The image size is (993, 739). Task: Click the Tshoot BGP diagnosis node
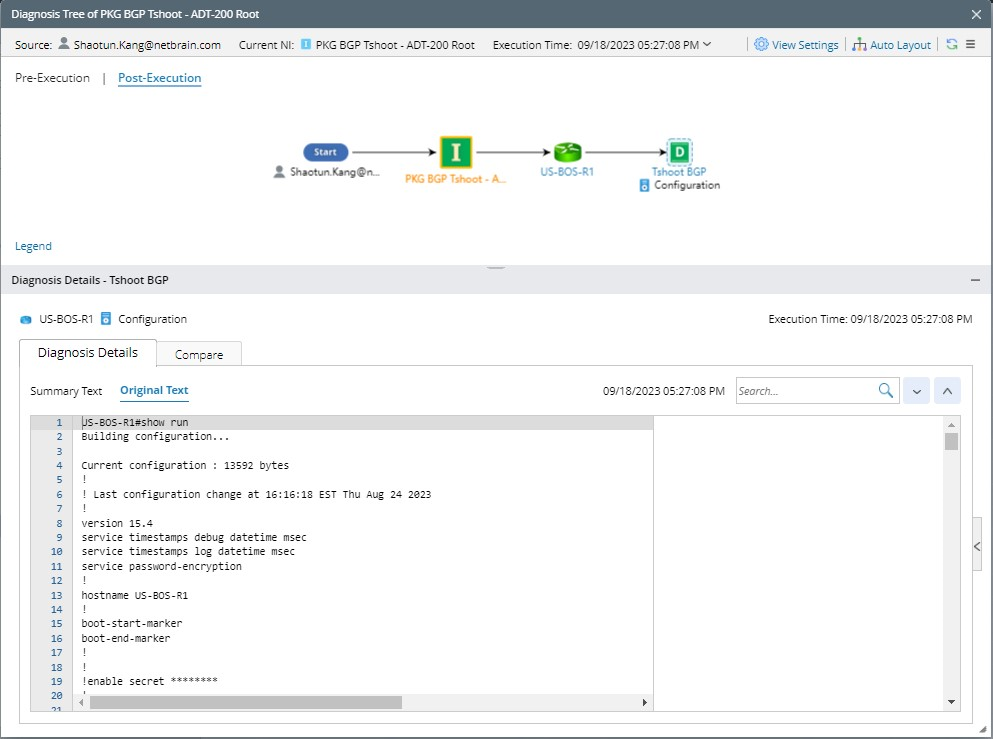679,152
